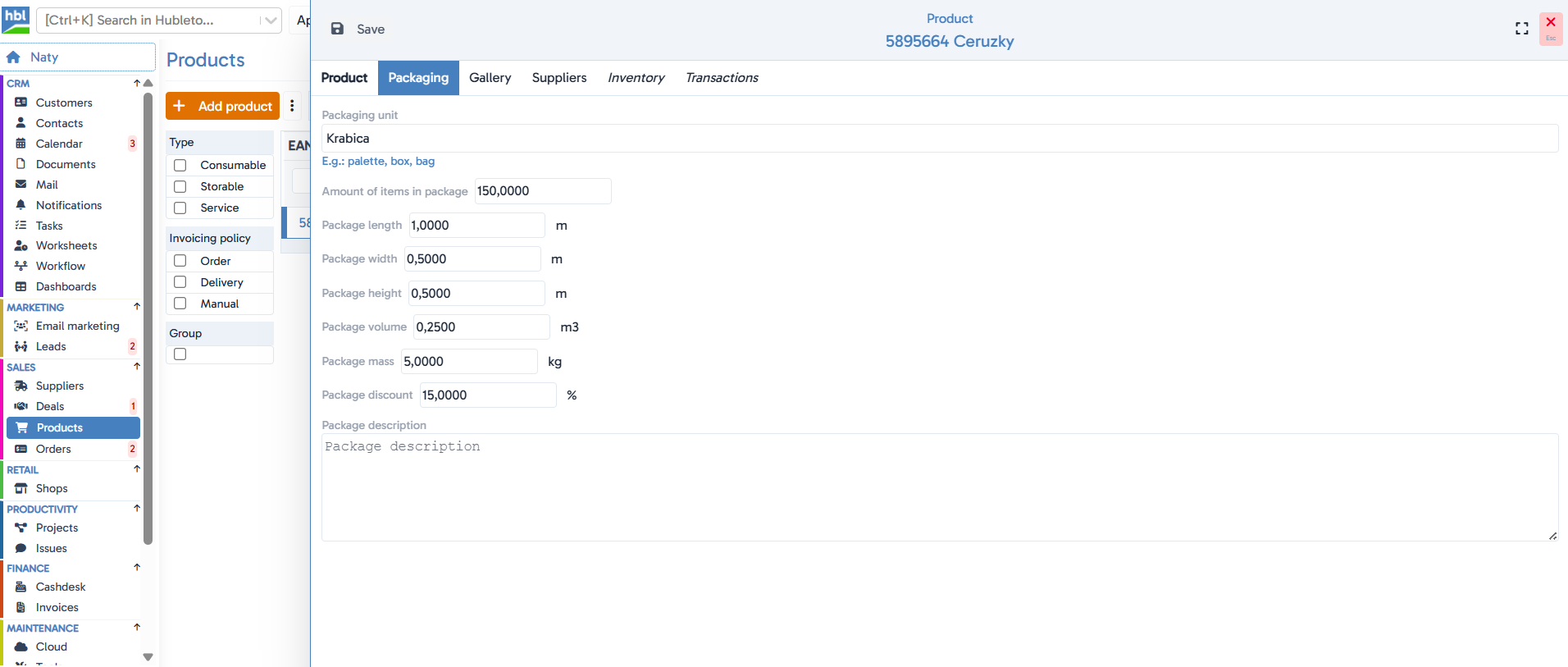Image resolution: width=1568 pixels, height=667 pixels.
Task: Click the Dashboards icon in sidebar
Action: 21,286
